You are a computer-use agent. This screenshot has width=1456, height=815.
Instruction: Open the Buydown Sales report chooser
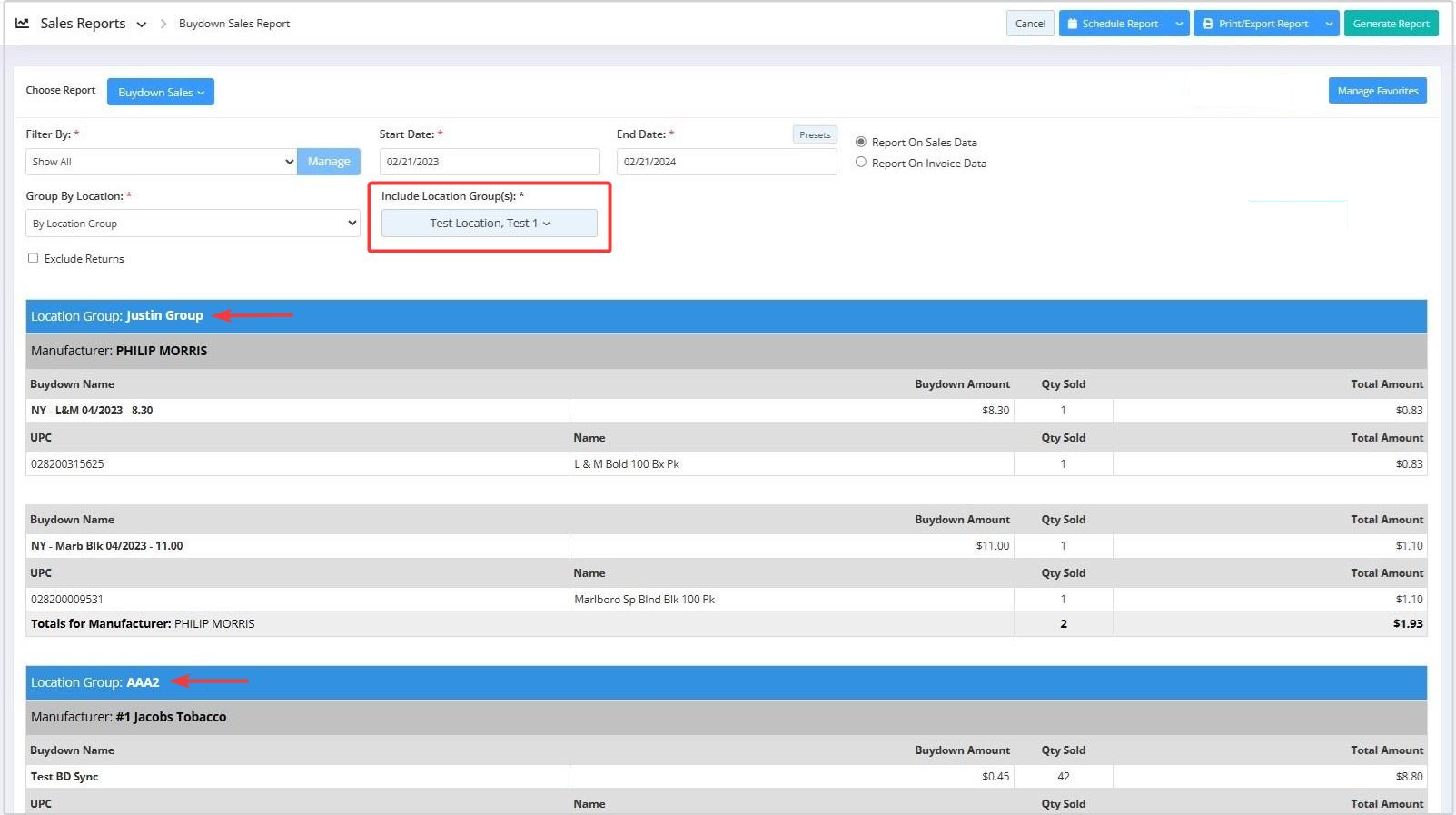[x=161, y=92]
